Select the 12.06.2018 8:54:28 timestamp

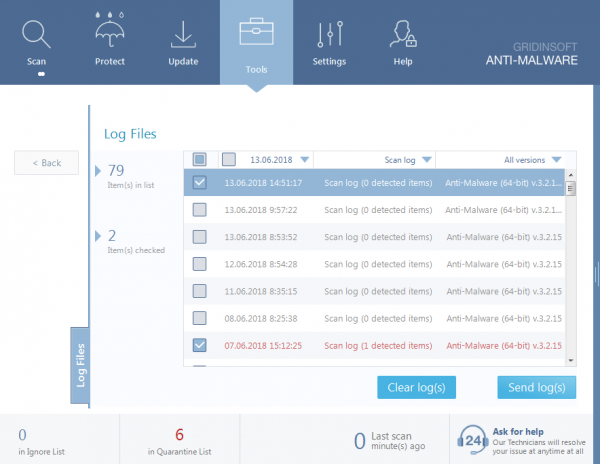click(x=261, y=264)
